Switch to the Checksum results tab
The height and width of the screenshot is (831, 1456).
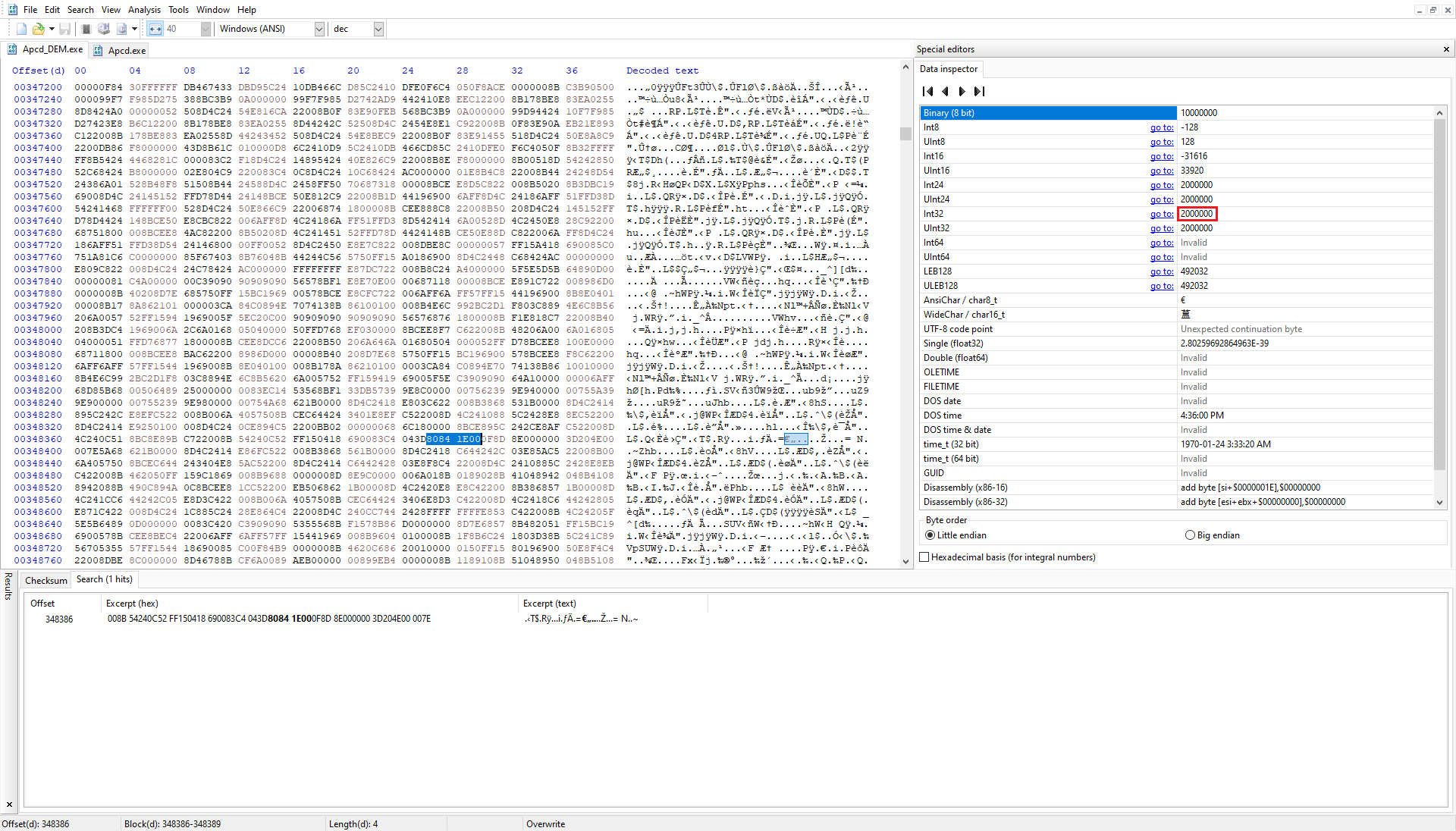(x=45, y=580)
